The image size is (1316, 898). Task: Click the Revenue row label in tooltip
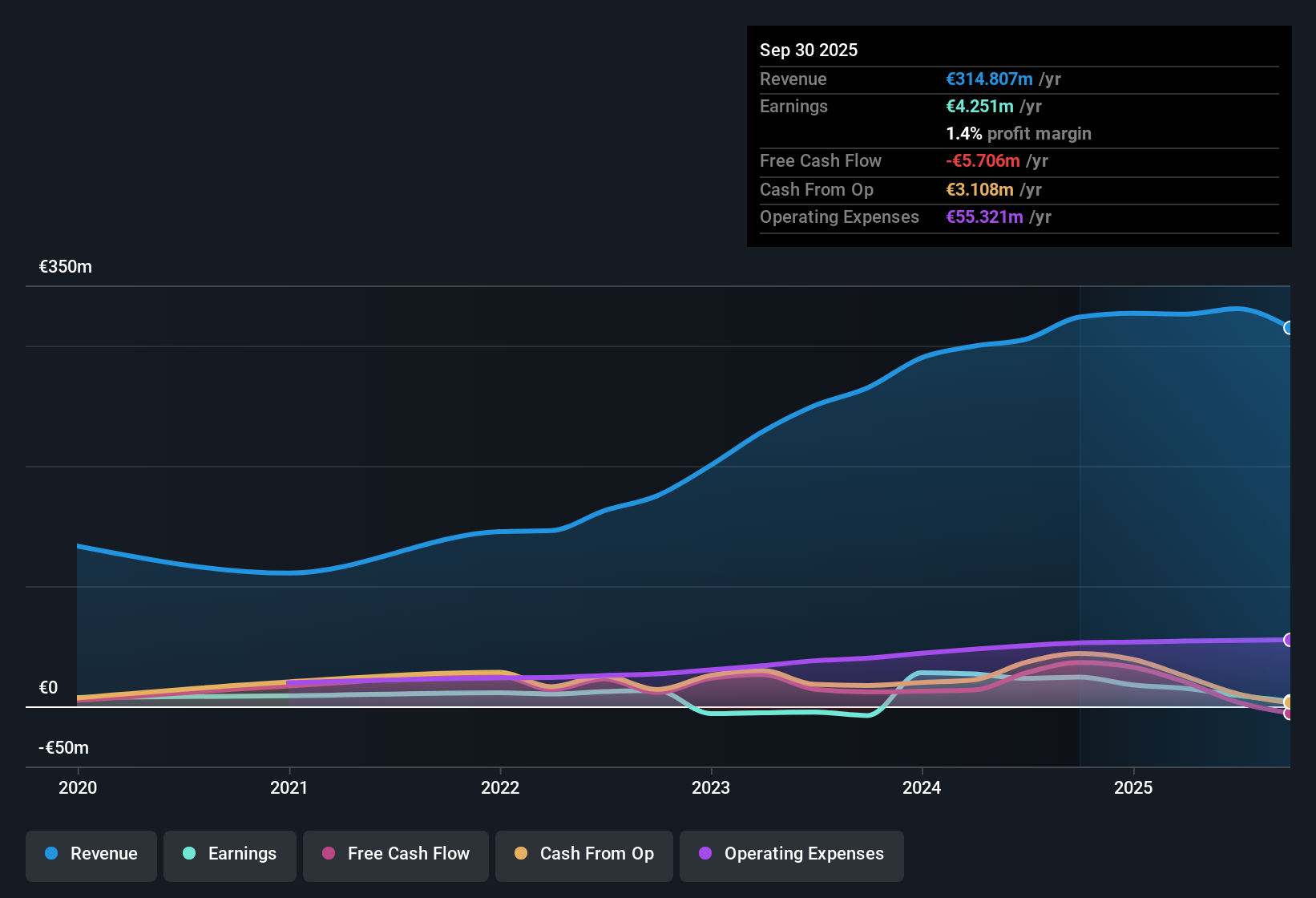click(x=793, y=79)
